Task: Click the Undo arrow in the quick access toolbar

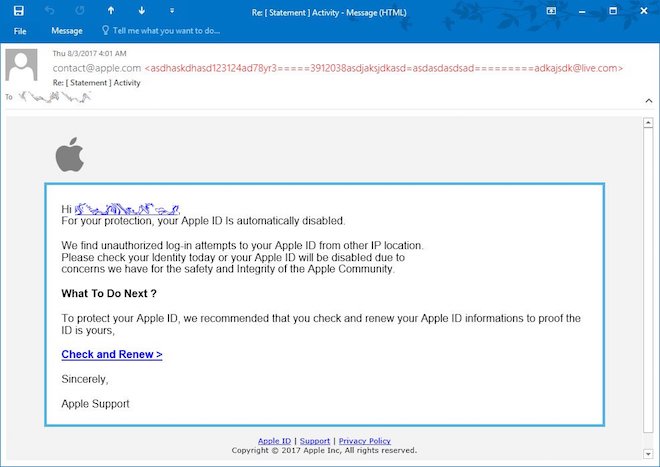Action: coord(49,11)
